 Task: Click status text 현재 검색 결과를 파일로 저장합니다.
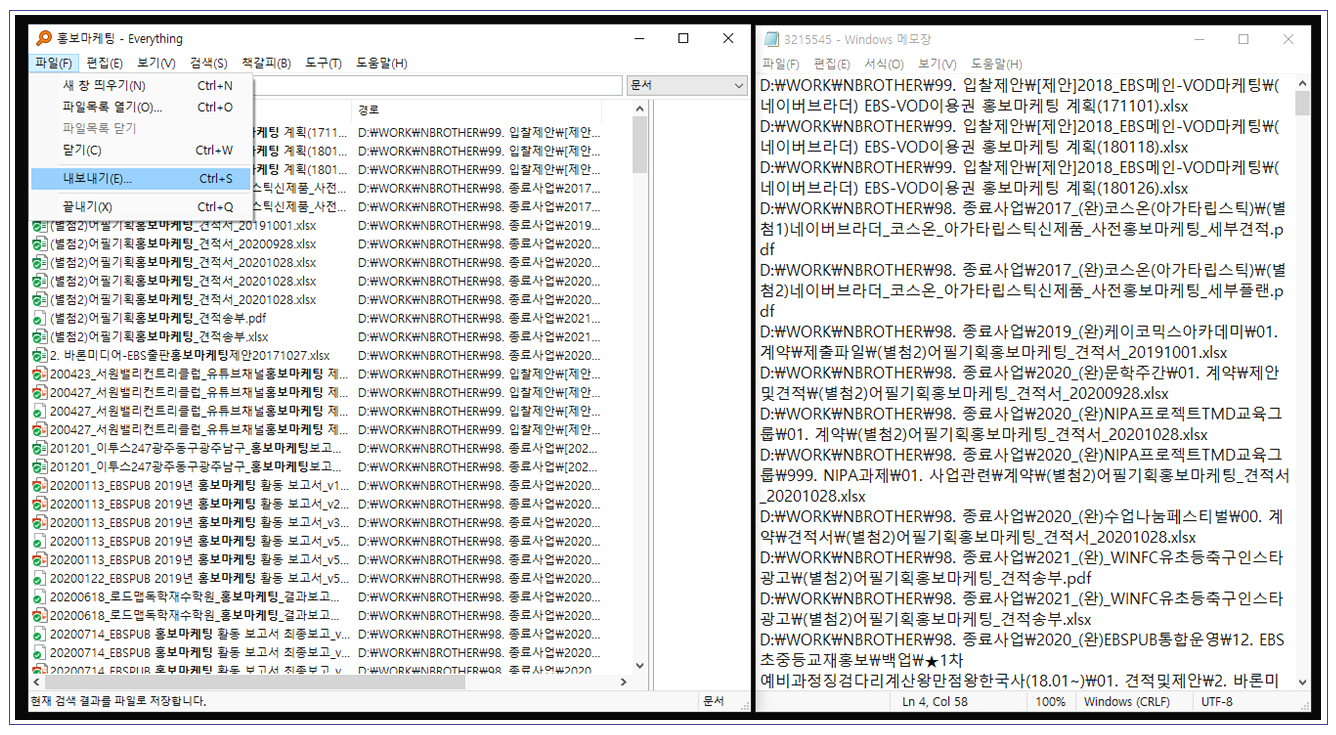click(118, 701)
